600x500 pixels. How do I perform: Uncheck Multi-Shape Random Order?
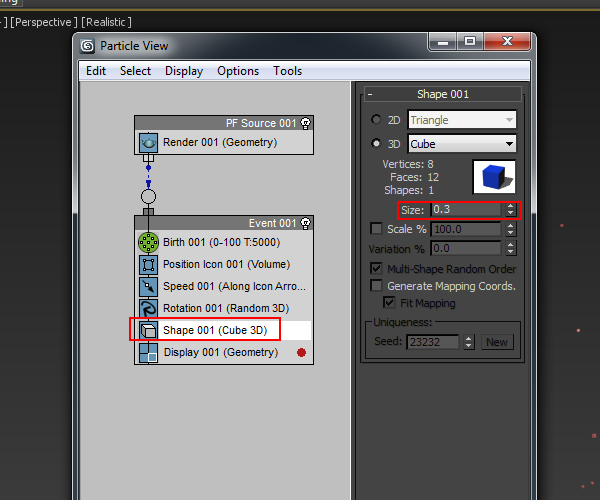(x=376, y=268)
